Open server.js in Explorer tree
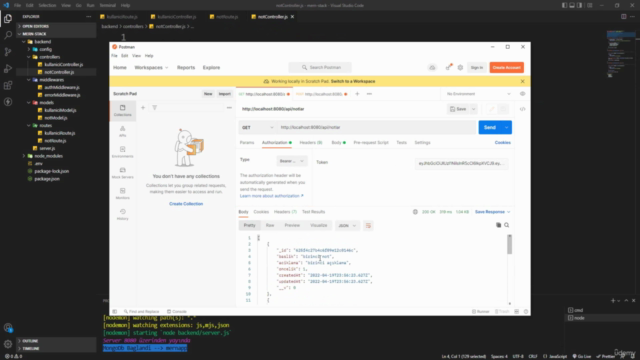Screen dimensions: 640x360 click(x=47, y=148)
